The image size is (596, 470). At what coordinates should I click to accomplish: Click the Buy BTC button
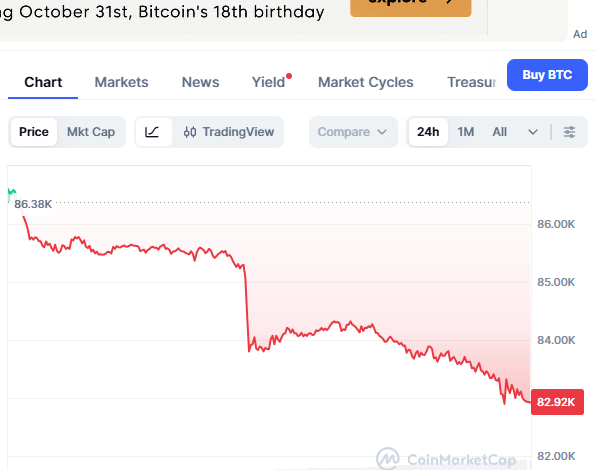coord(547,75)
